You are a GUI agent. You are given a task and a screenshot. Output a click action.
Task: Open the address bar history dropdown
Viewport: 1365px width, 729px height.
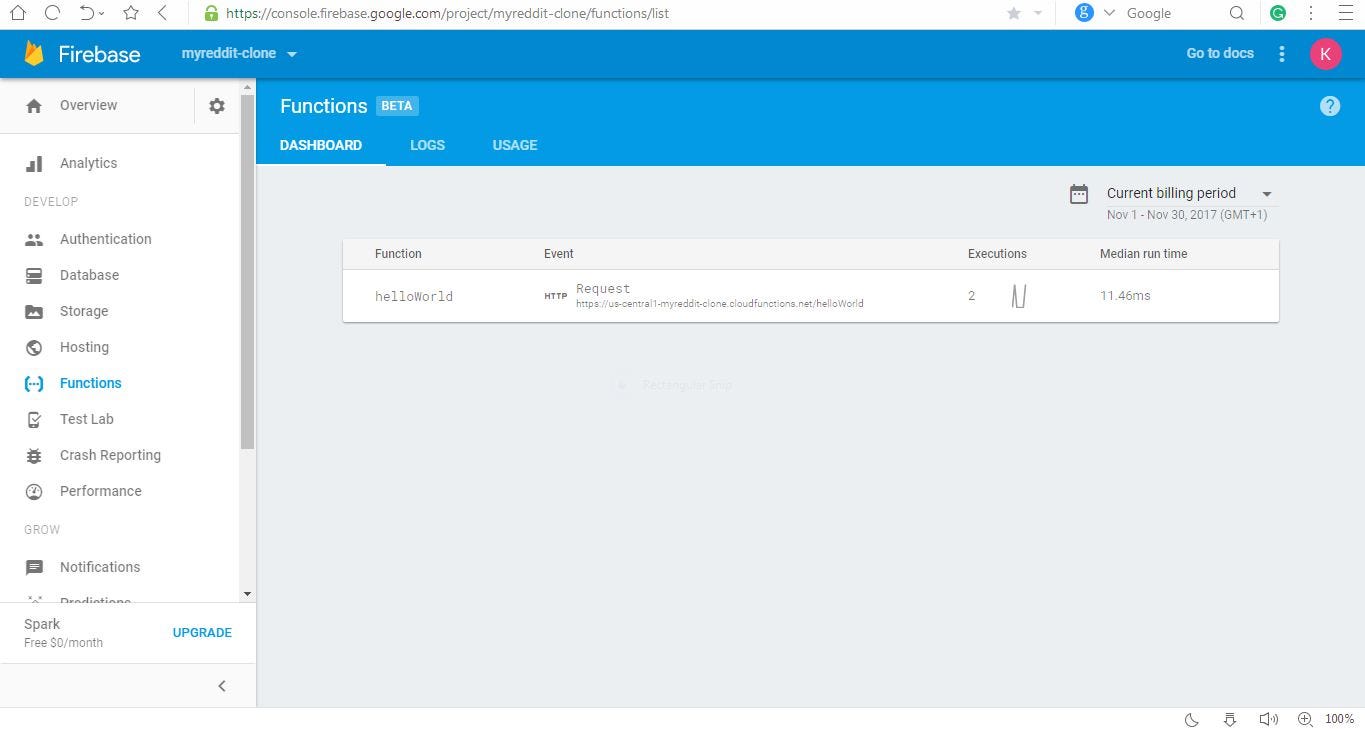1037,13
